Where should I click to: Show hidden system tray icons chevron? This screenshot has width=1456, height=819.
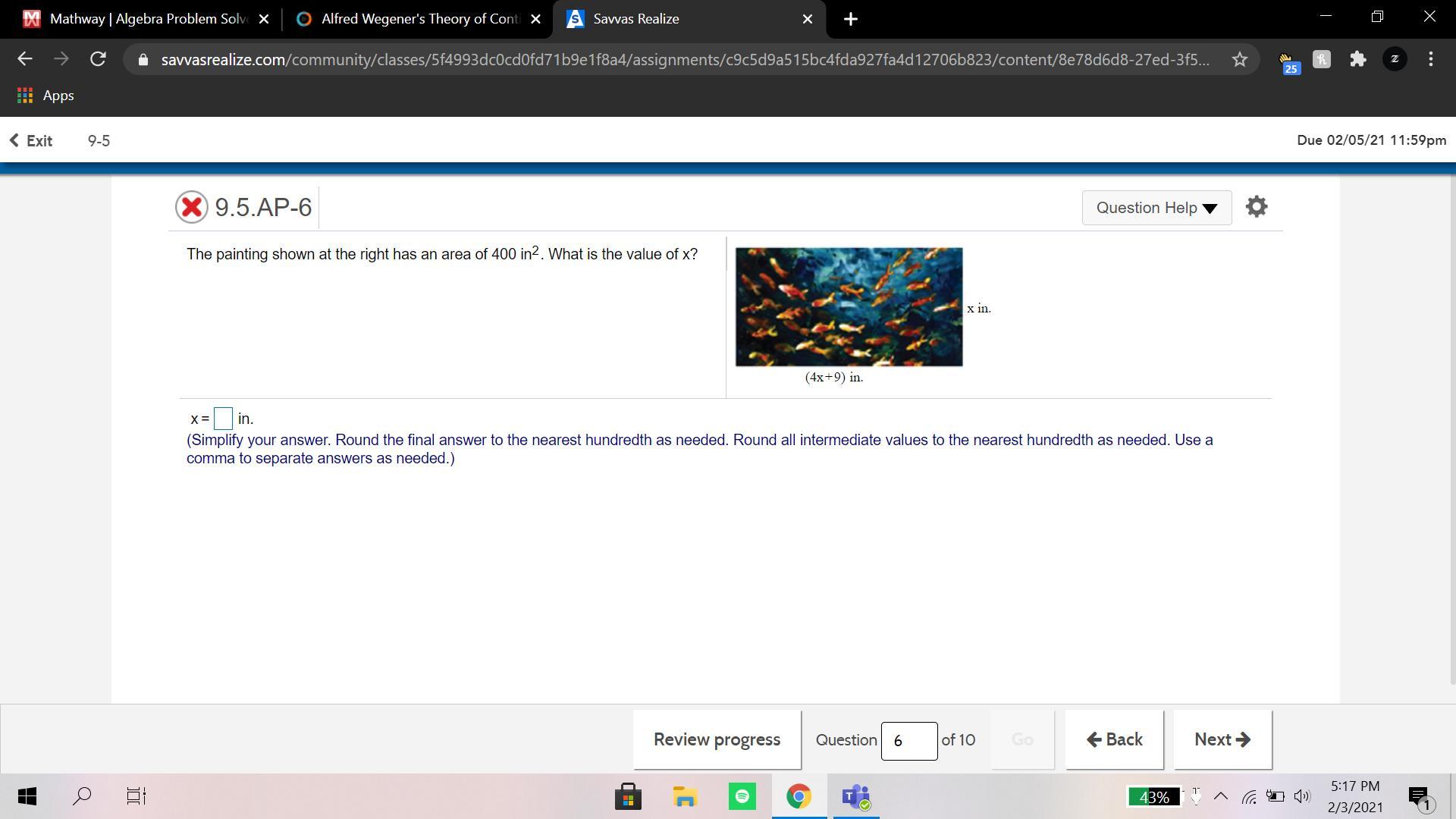[1220, 796]
